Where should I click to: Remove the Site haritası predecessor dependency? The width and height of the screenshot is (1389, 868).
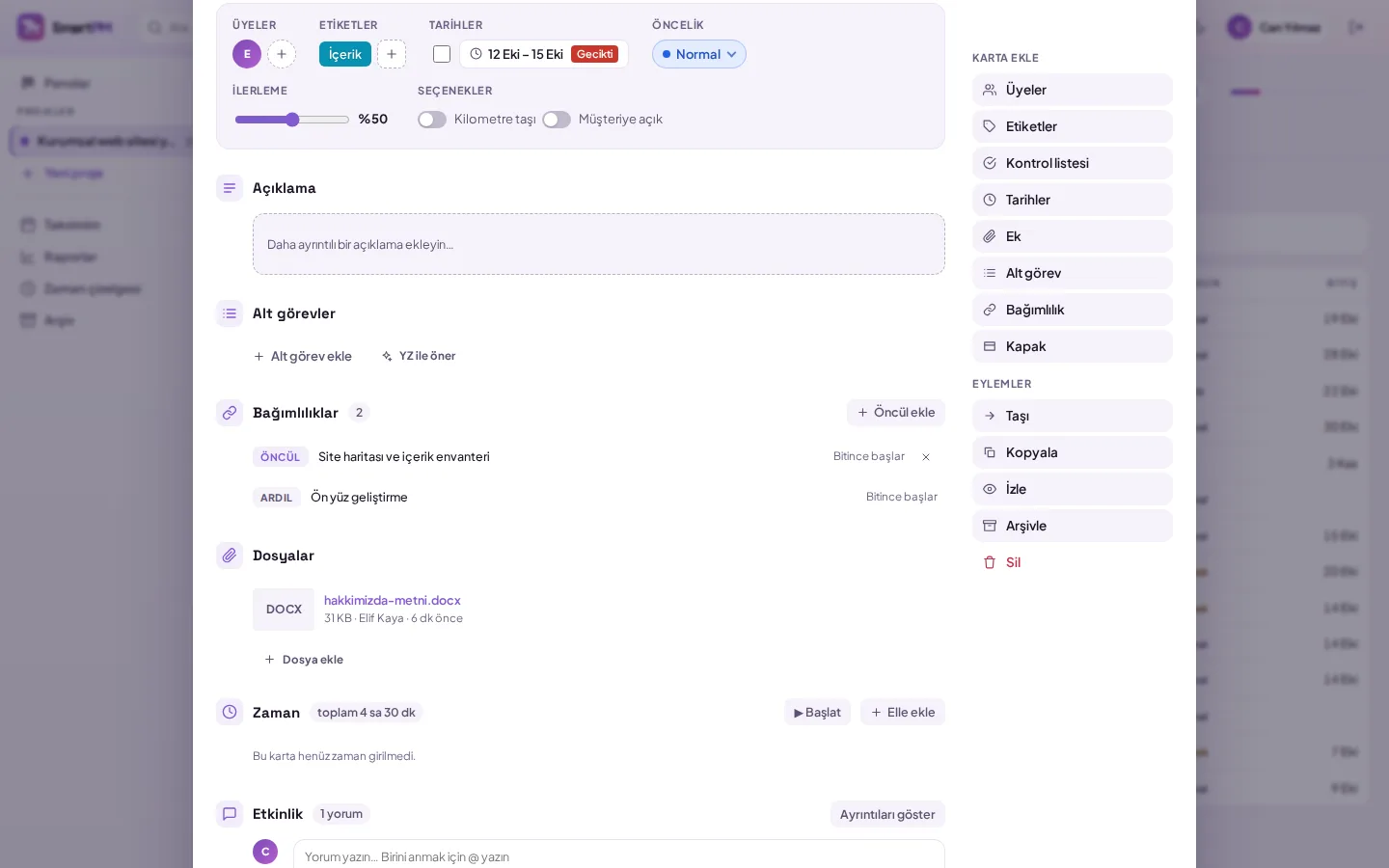pyautogui.click(x=926, y=457)
